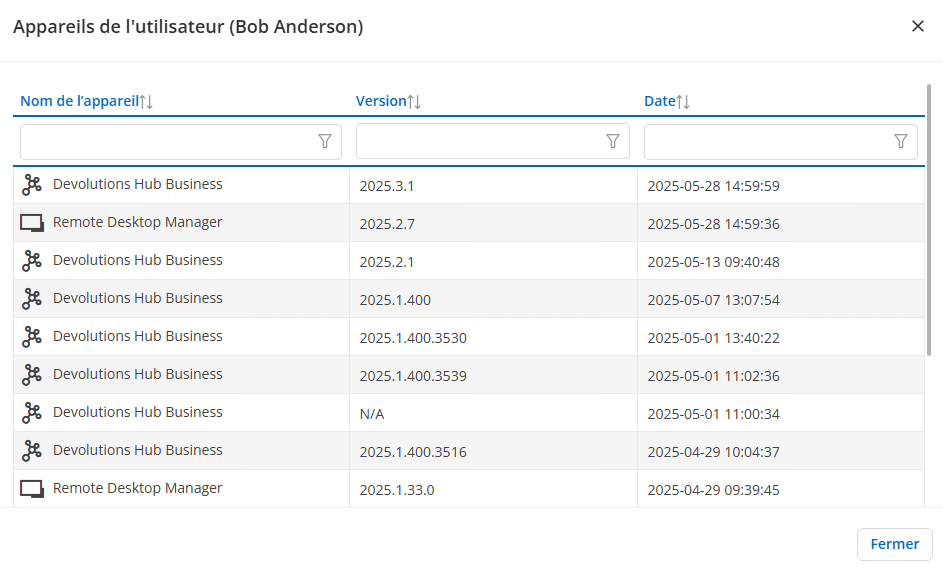The image size is (943, 571).
Task: Close the user devices dialog with the X
Action: point(918,26)
